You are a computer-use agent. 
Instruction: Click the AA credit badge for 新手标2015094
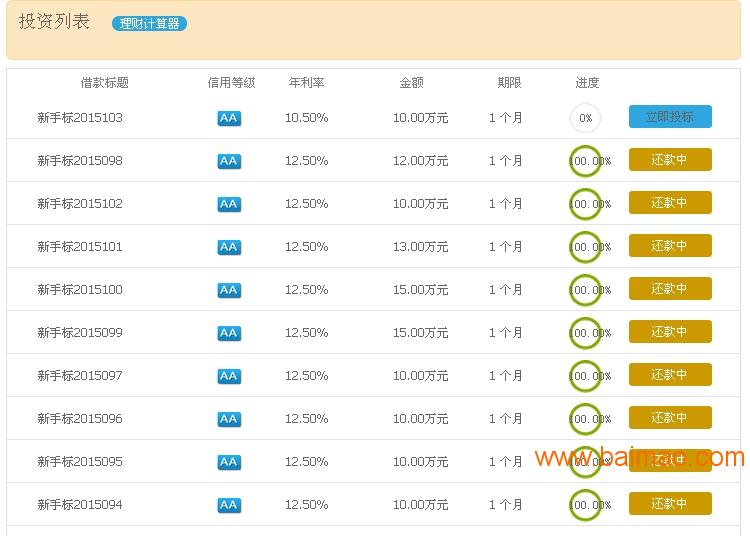[229, 505]
